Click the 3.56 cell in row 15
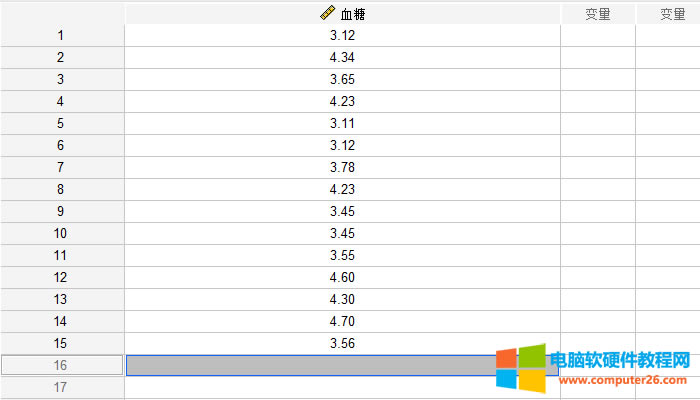Viewport: 700px width, 400px height. [x=342, y=343]
